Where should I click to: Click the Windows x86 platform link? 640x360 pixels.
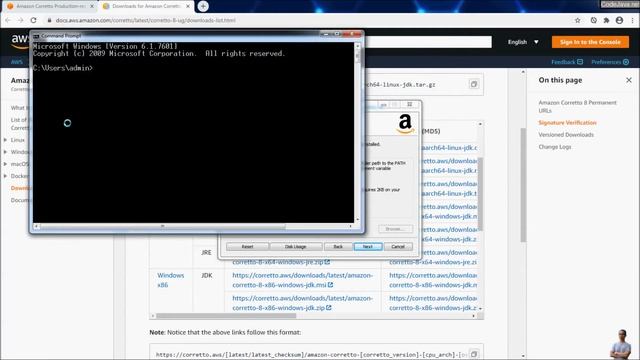point(171,280)
